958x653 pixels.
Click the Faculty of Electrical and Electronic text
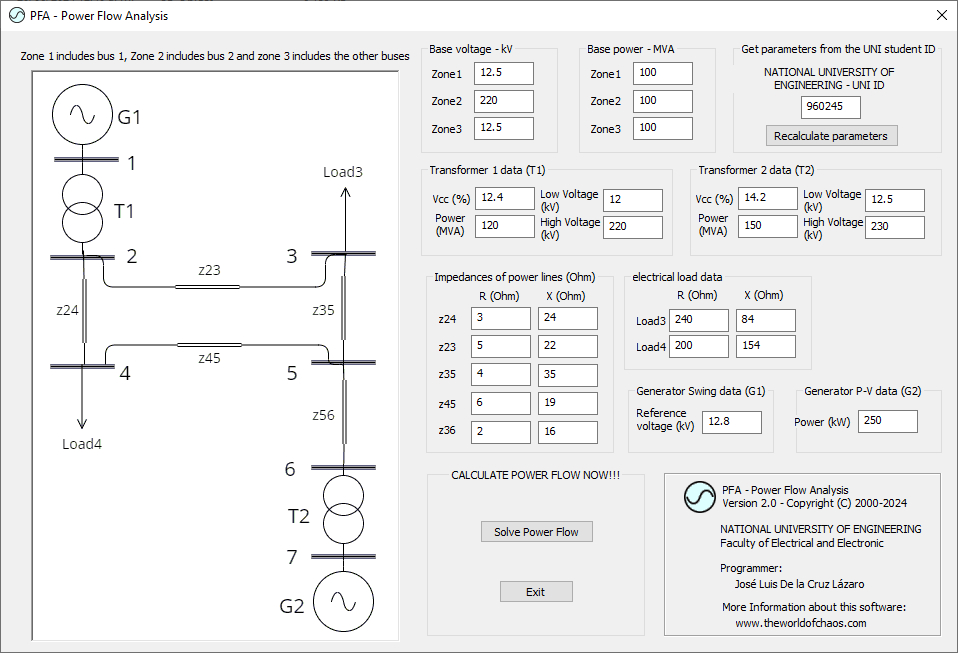(802, 543)
